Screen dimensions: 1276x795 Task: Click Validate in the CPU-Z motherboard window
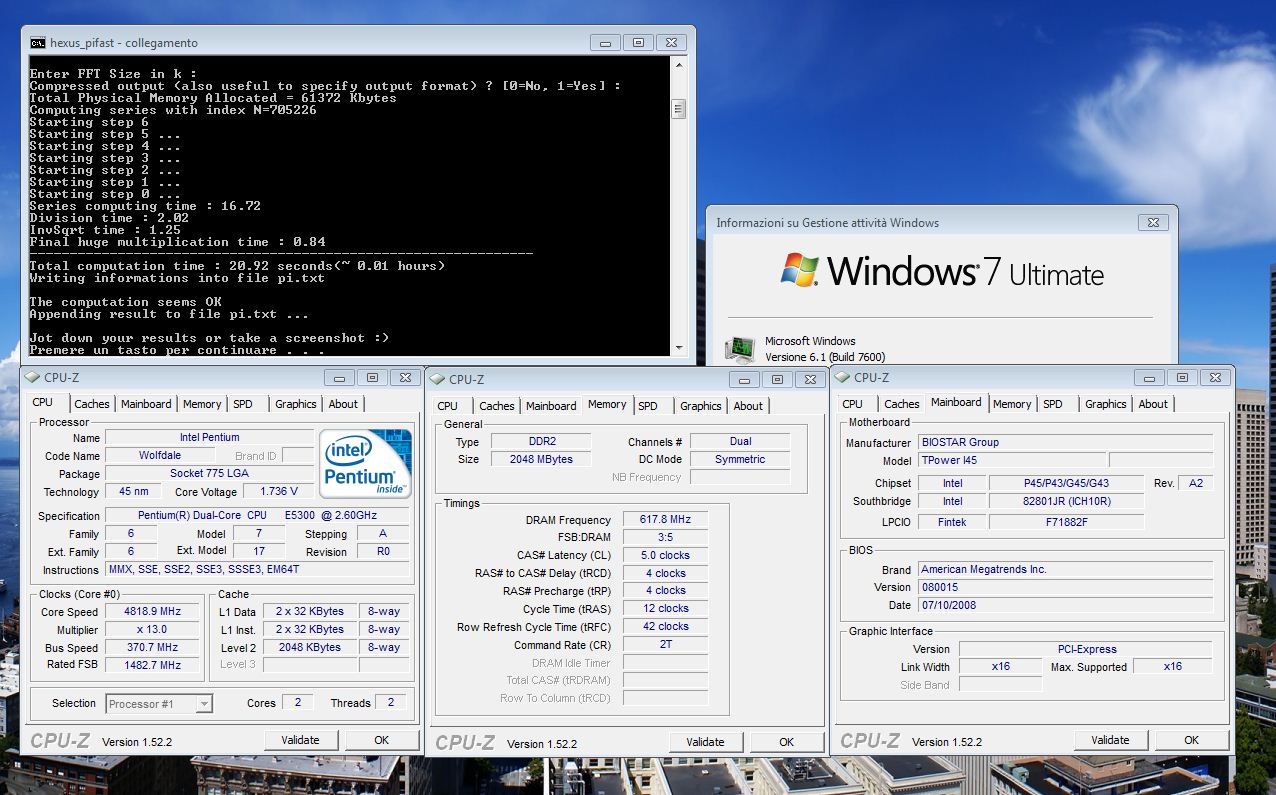pyautogui.click(x=1111, y=740)
